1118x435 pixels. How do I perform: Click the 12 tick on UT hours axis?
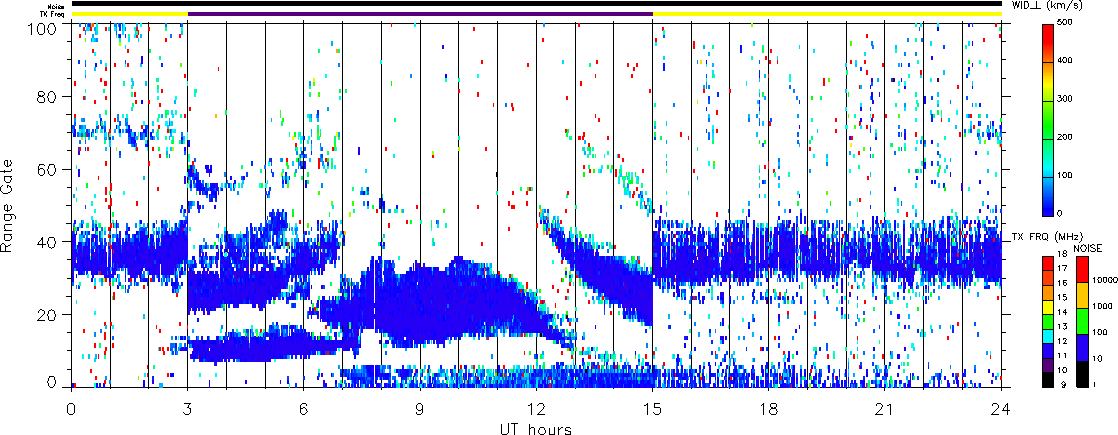(536, 408)
